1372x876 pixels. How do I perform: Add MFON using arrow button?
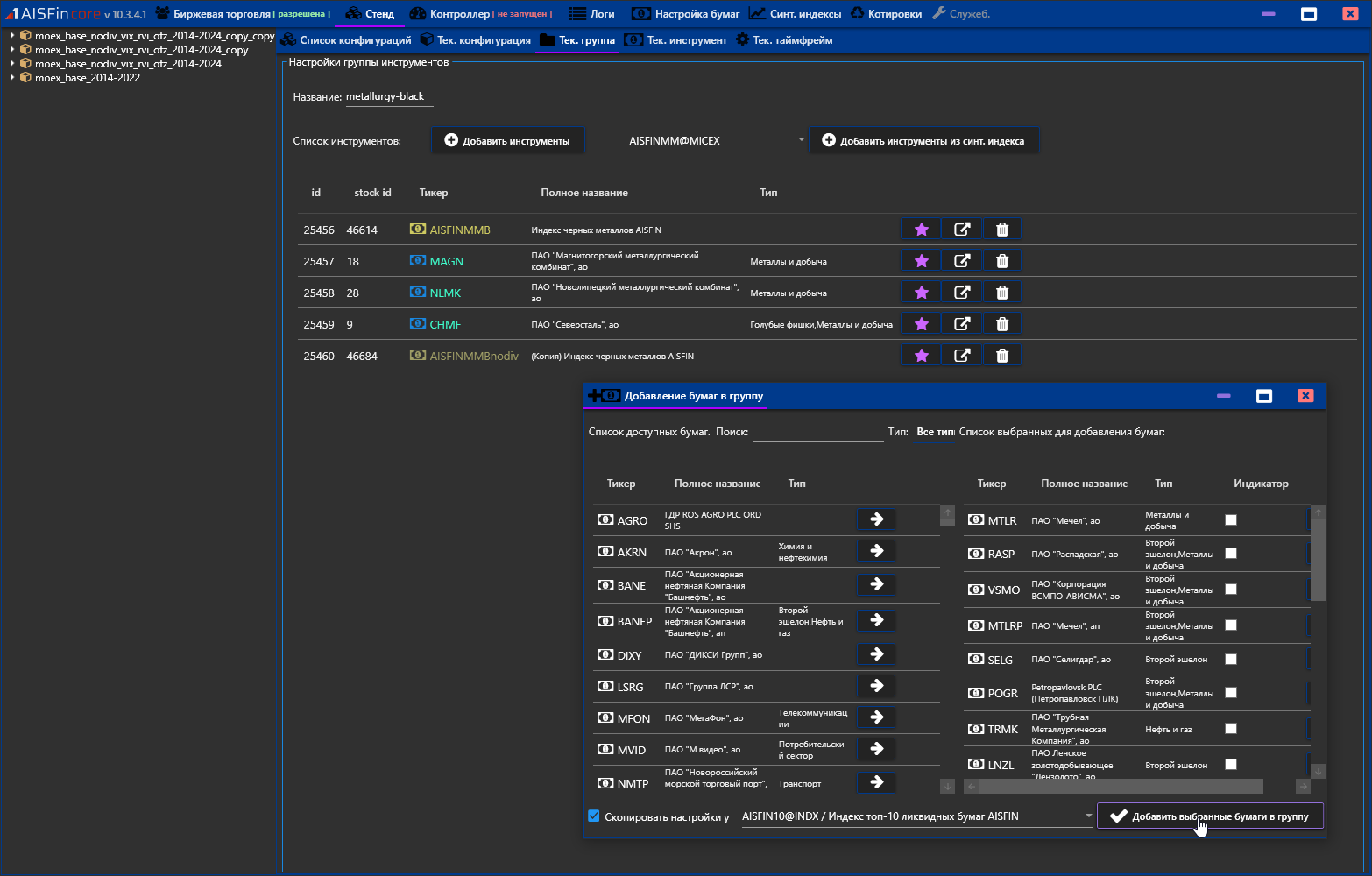[876, 717]
